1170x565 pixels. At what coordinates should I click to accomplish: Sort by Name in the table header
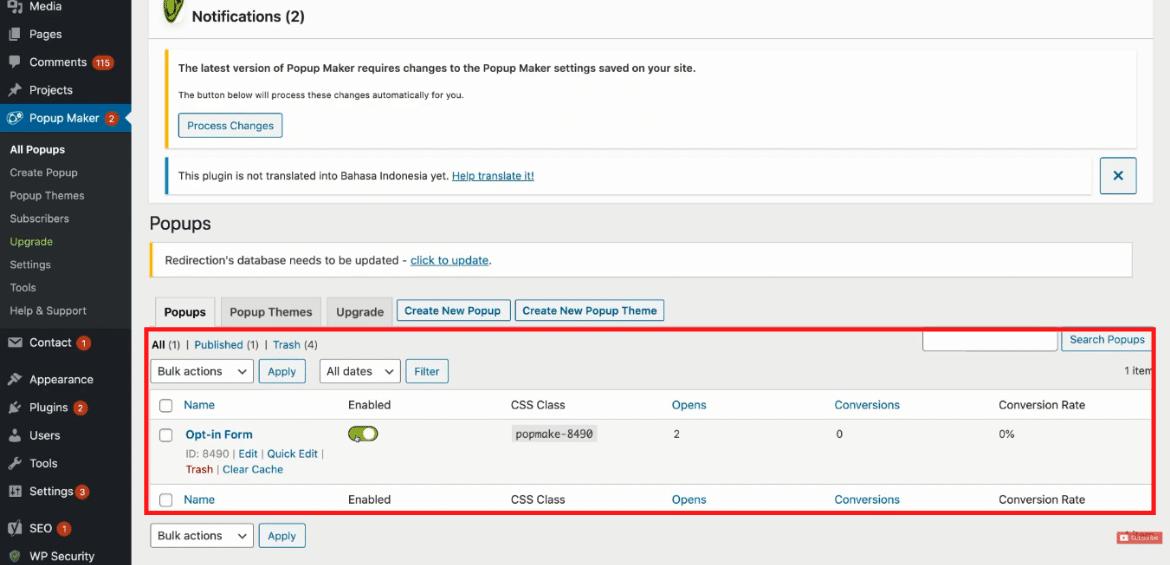pos(199,405)
